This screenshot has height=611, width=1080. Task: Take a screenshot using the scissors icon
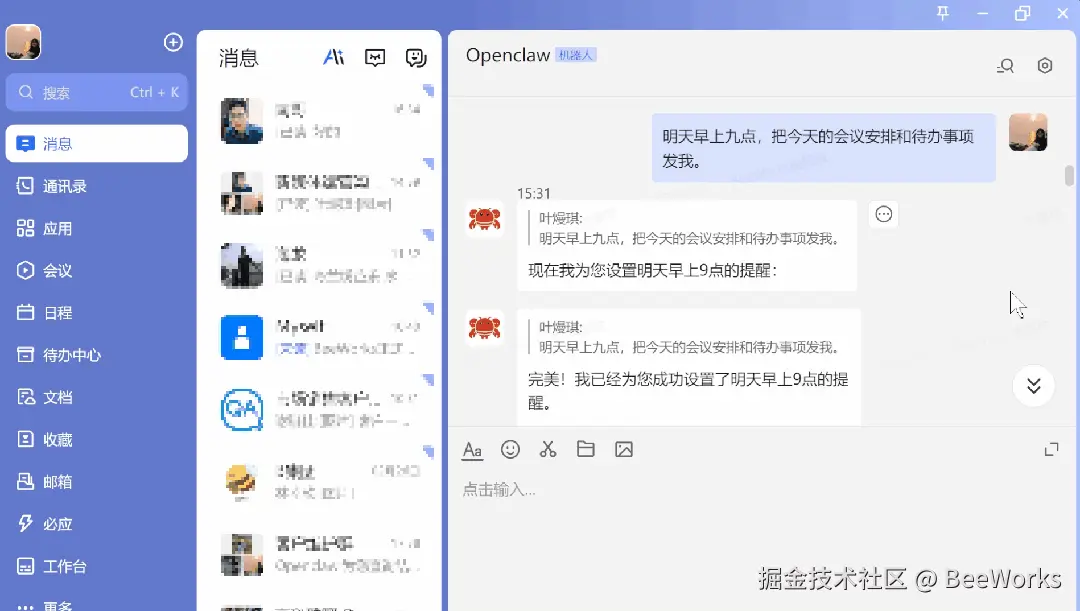(x=548, y=449)
